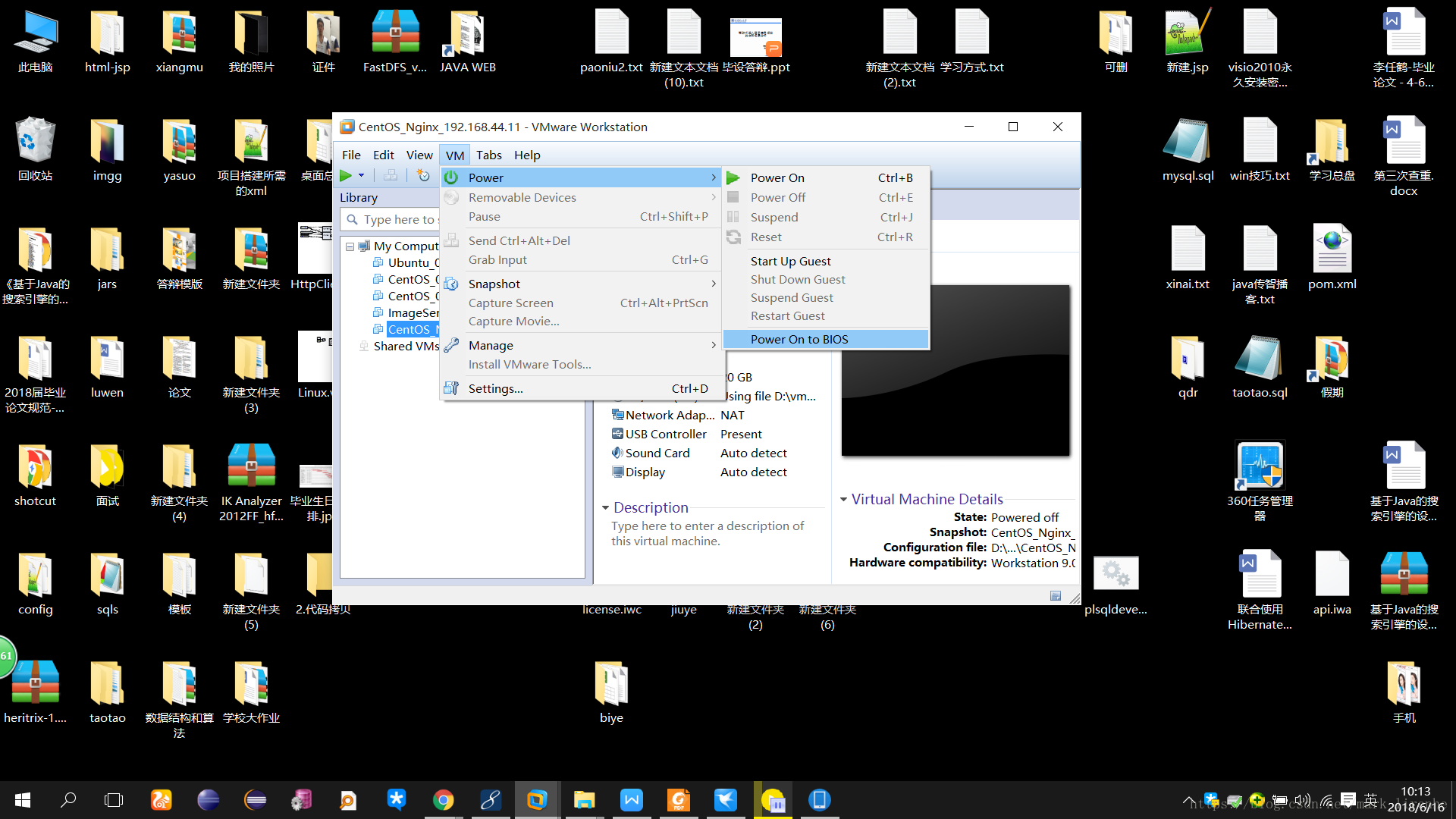Open the Windows Start menu
Viewport: 1456px width, 819px height.
coord(23,800)
